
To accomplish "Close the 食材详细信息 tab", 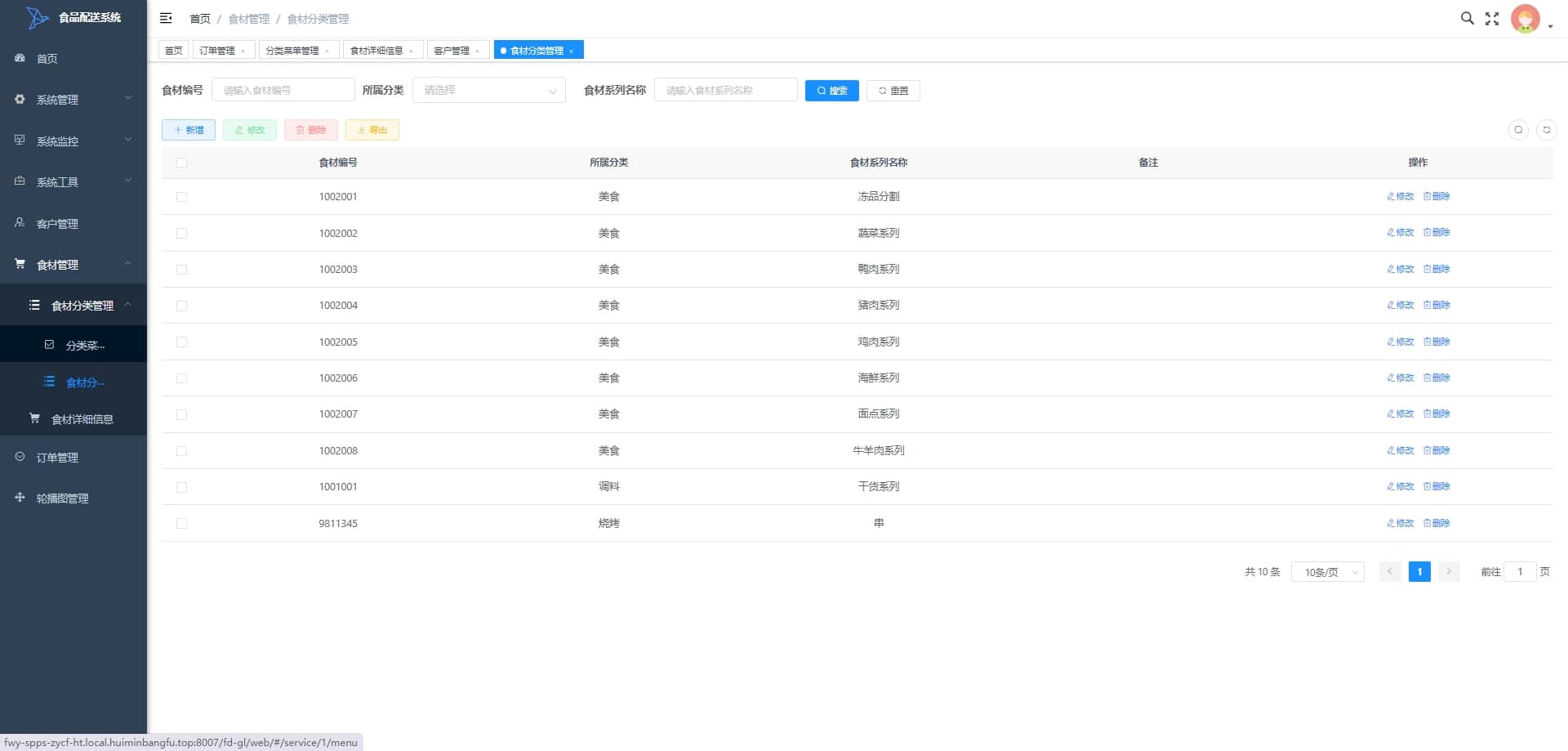I will coord(412,51).
